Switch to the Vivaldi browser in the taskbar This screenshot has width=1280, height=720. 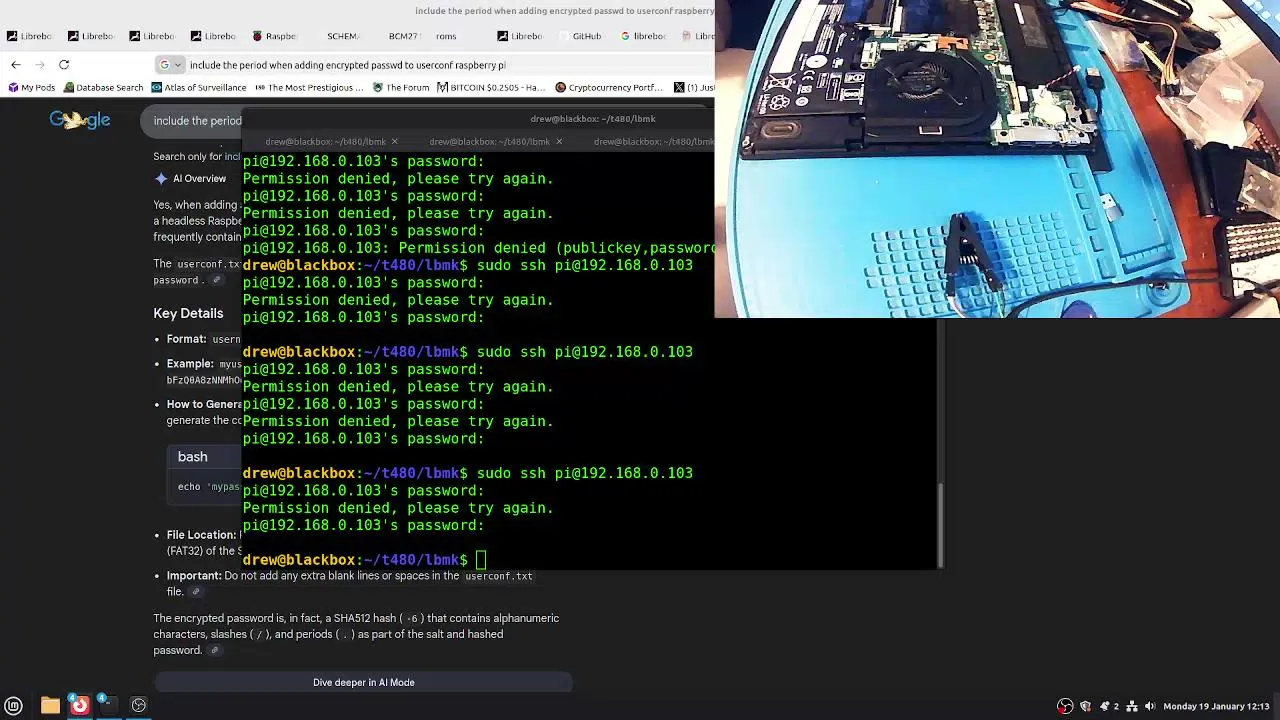tap(80, 706)
